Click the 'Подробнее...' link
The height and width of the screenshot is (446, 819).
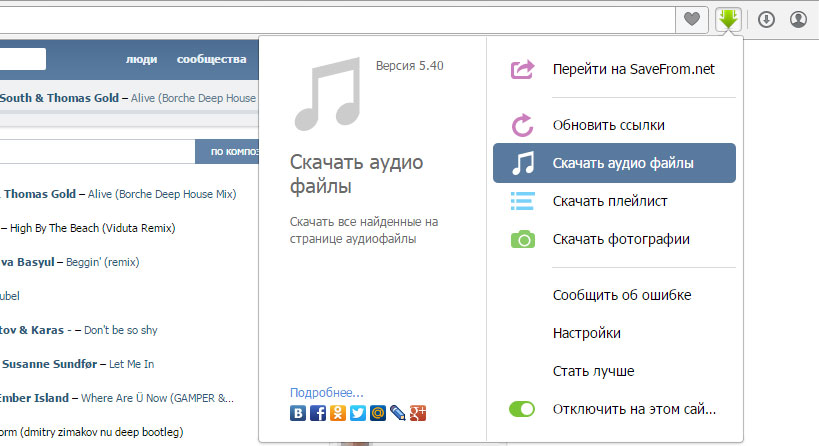point(327,392)
